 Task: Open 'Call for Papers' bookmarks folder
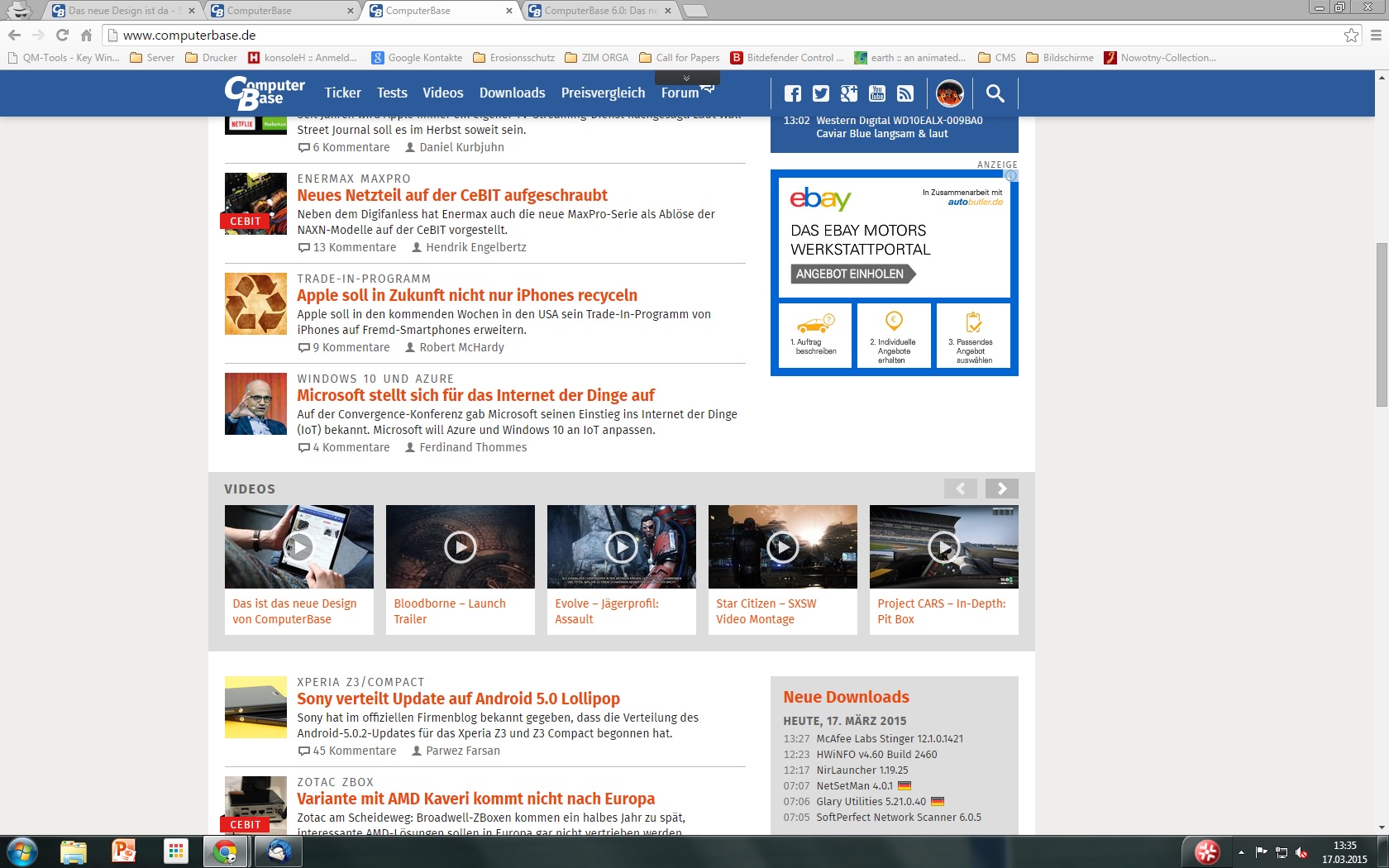point(680,58)
